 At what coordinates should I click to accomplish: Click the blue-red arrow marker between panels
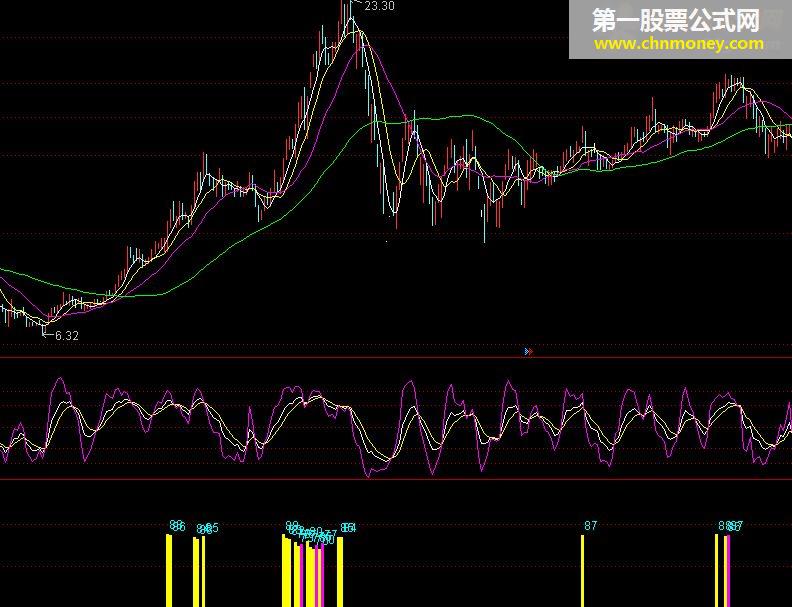(x=528, y=351)
